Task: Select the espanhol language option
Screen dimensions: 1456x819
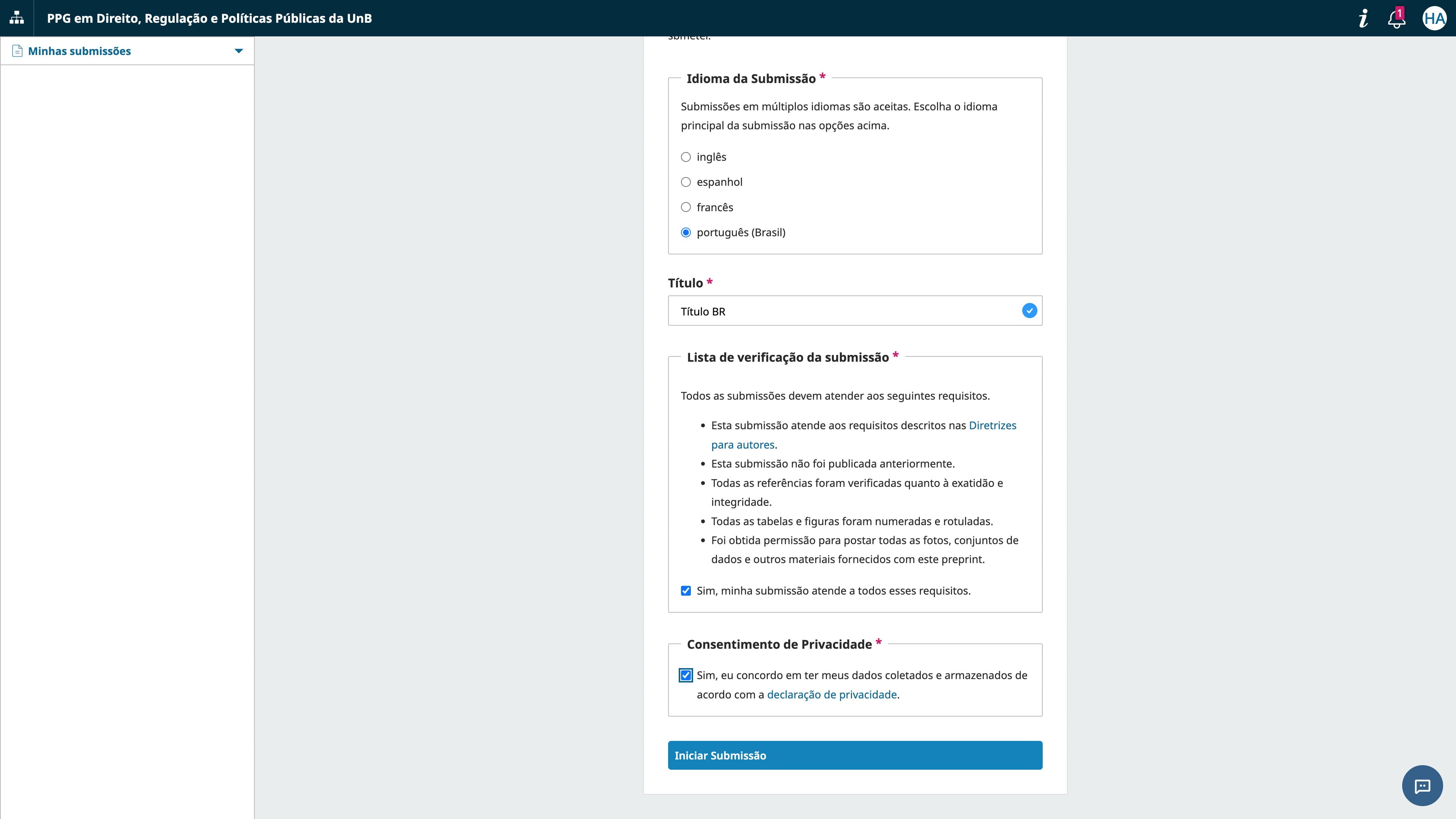Action: click(x=686, y=182)
